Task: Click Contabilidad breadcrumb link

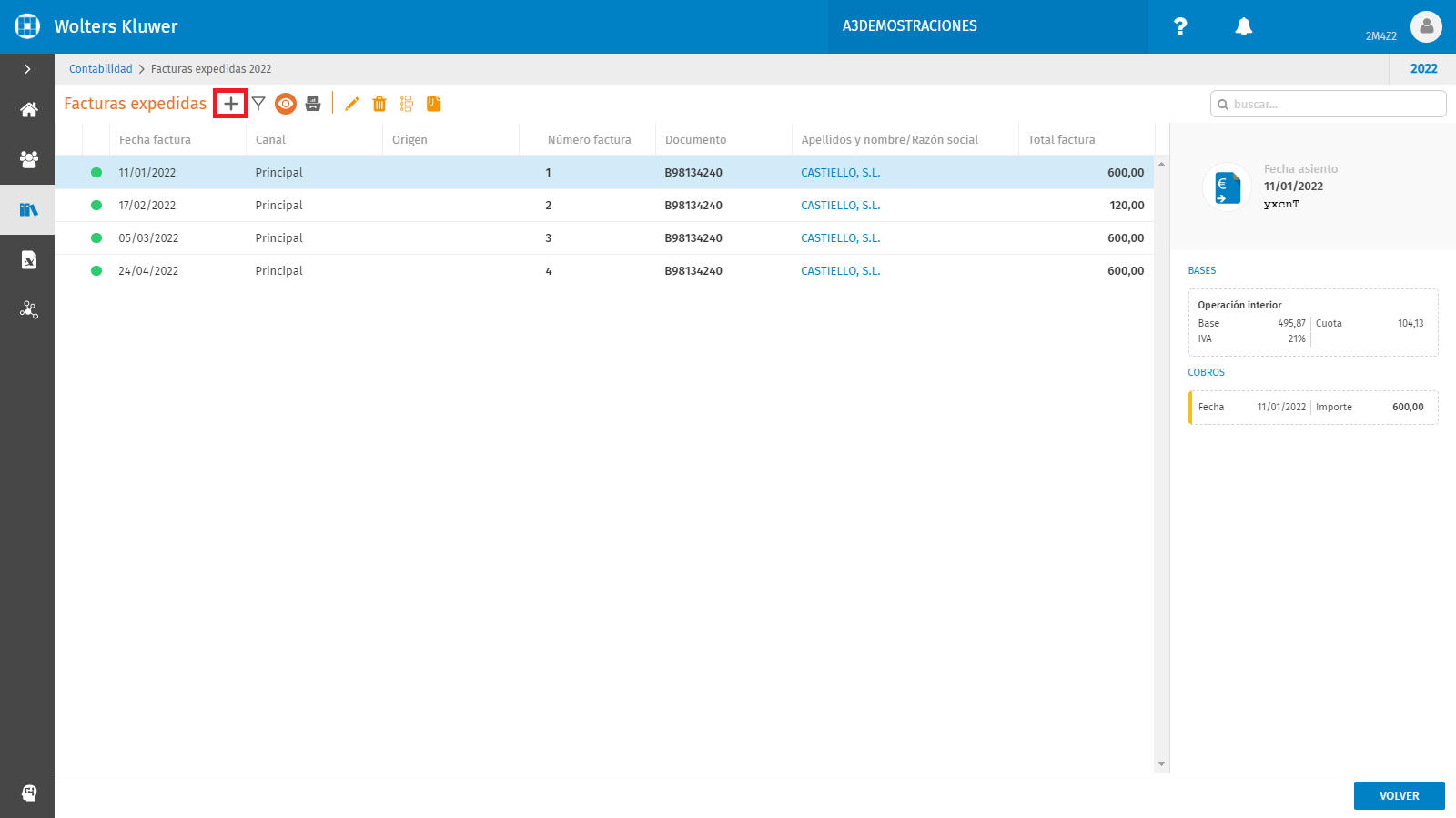Action: 101,69
